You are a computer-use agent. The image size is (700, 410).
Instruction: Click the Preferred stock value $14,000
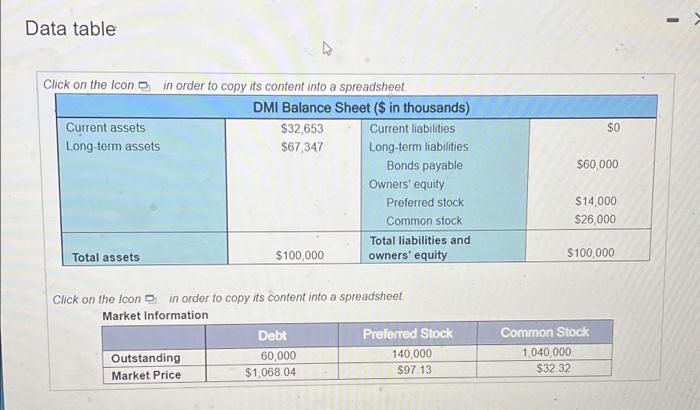click(x=596, y=201)
